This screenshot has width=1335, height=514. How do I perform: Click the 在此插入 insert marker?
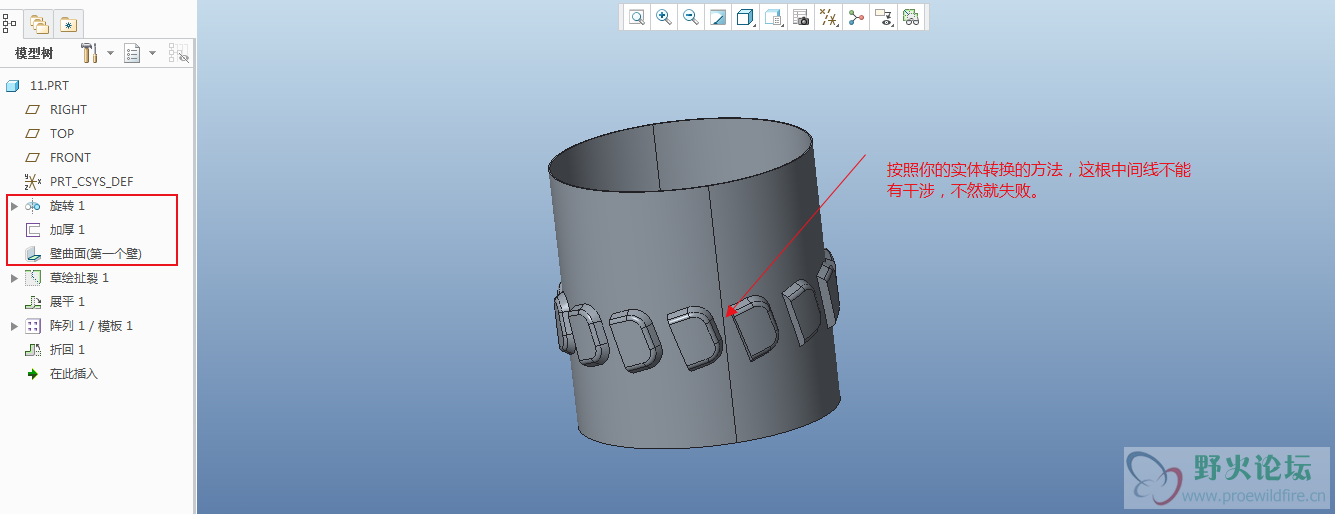(x=73, y=374)
